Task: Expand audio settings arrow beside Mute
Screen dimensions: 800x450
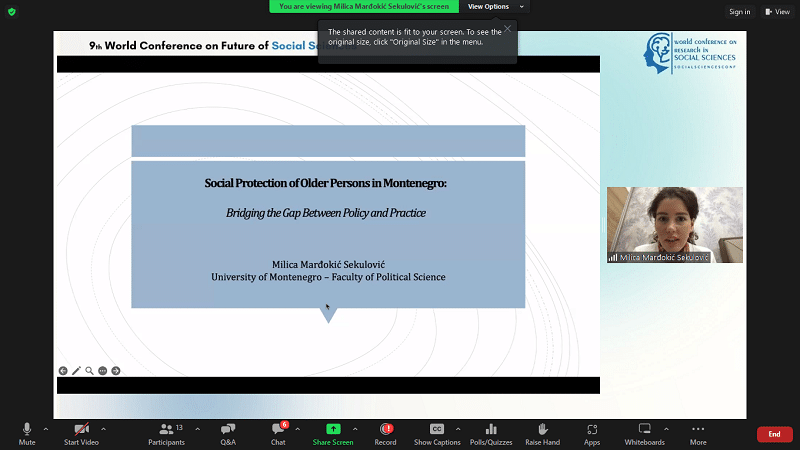Action: coord(45,428)
